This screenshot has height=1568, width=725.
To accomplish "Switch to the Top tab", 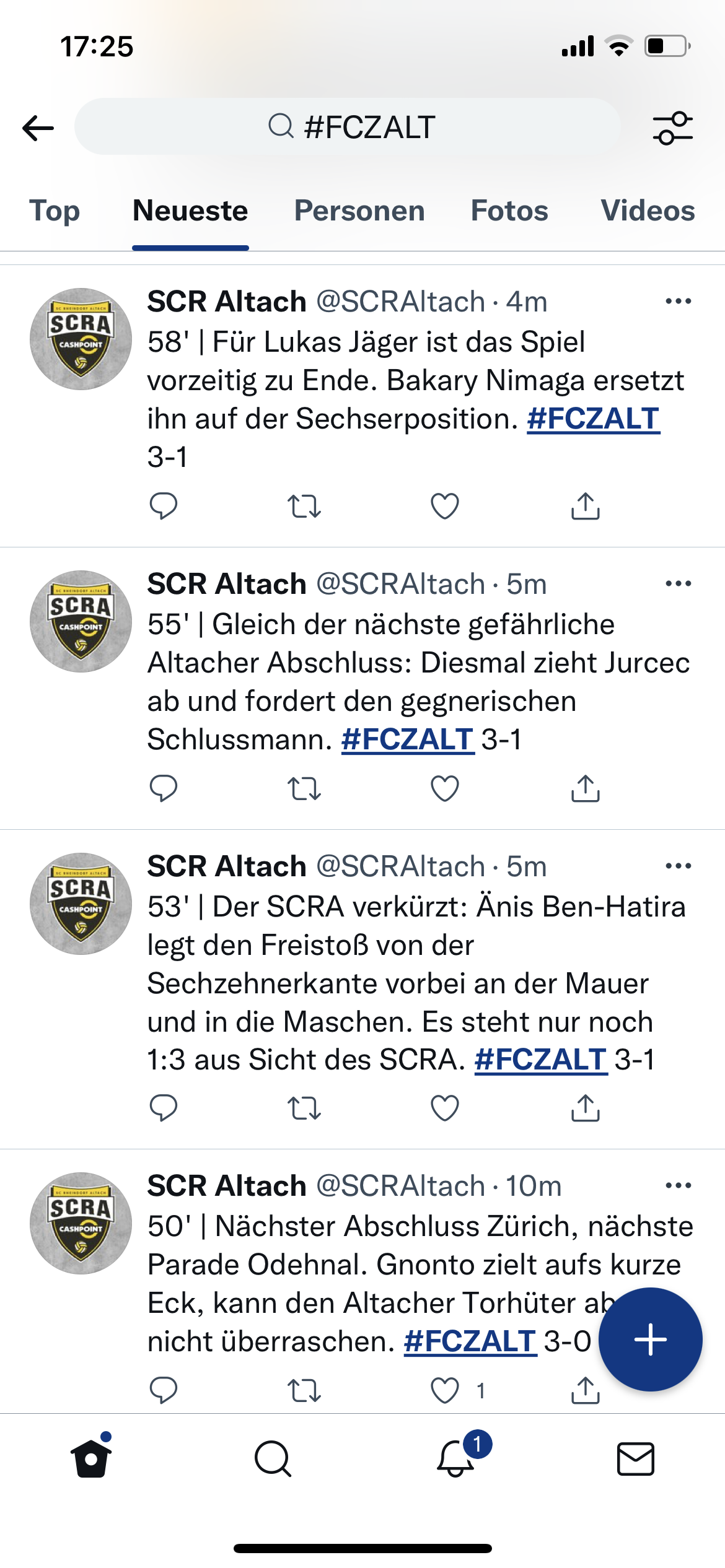I will 55,211.
